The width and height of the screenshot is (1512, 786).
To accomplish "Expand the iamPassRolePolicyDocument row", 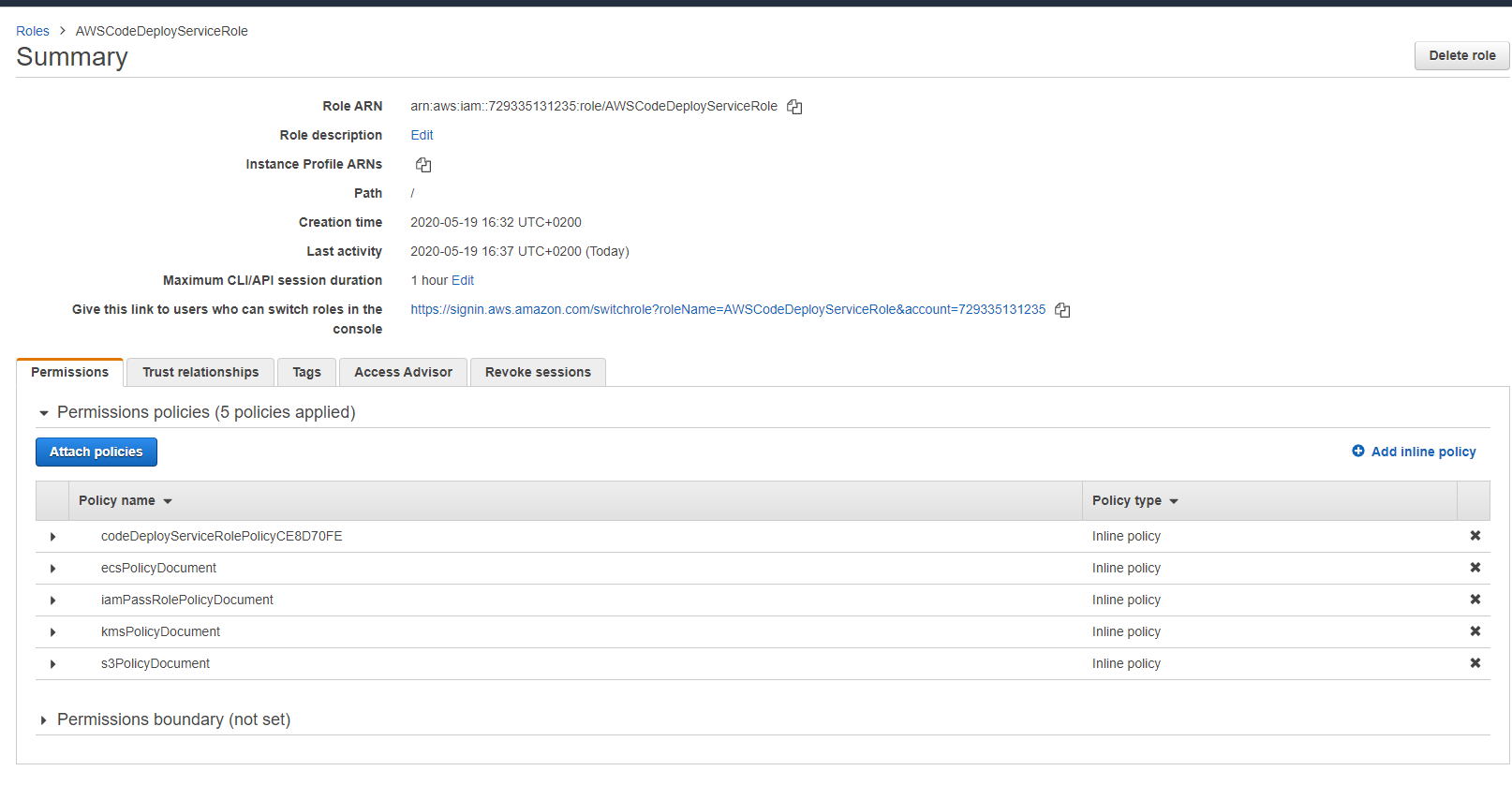I will (x=52, y=601).
